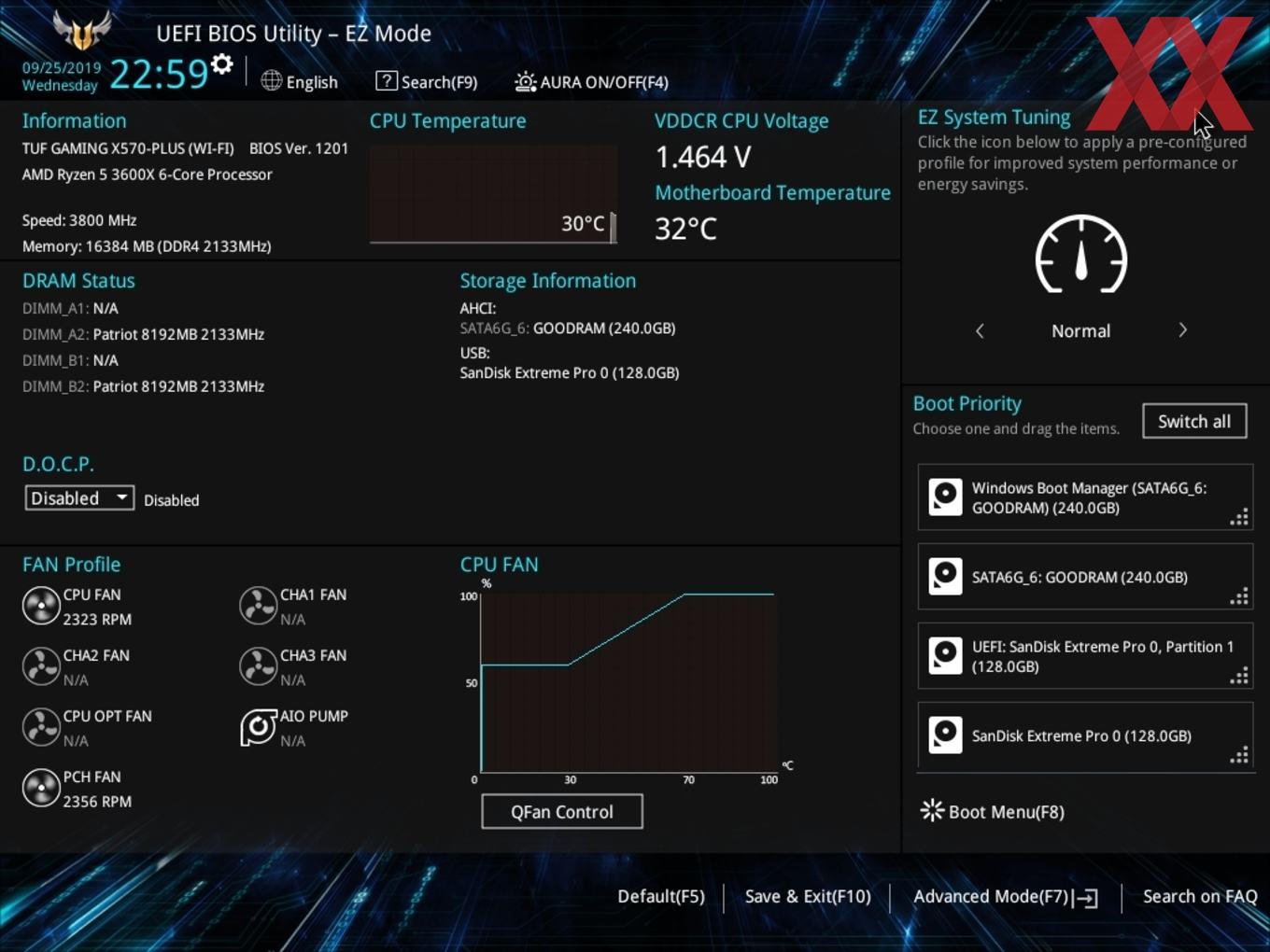Click the Advanced Mode exit-arrow icon

[1085, 898]
